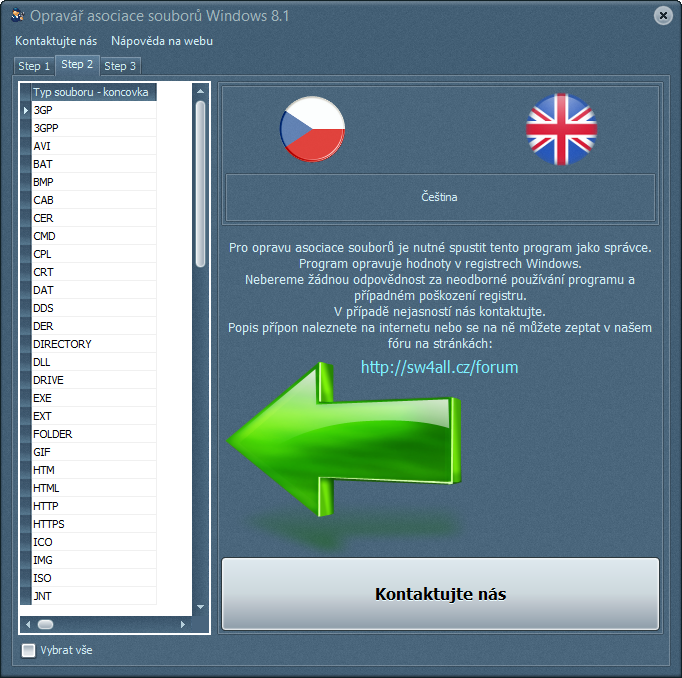Click the horizontal scroll left arrow
The image size is (682, 678).
(28, 625)
